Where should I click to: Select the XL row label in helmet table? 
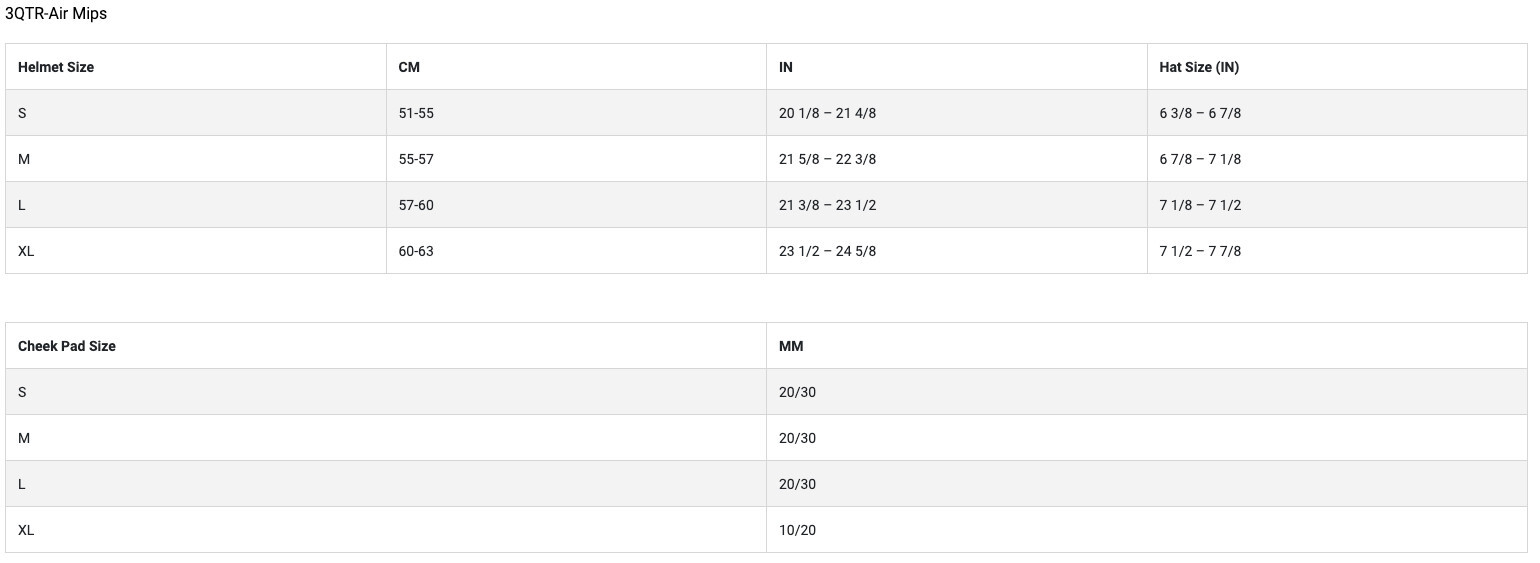(26, 251)
